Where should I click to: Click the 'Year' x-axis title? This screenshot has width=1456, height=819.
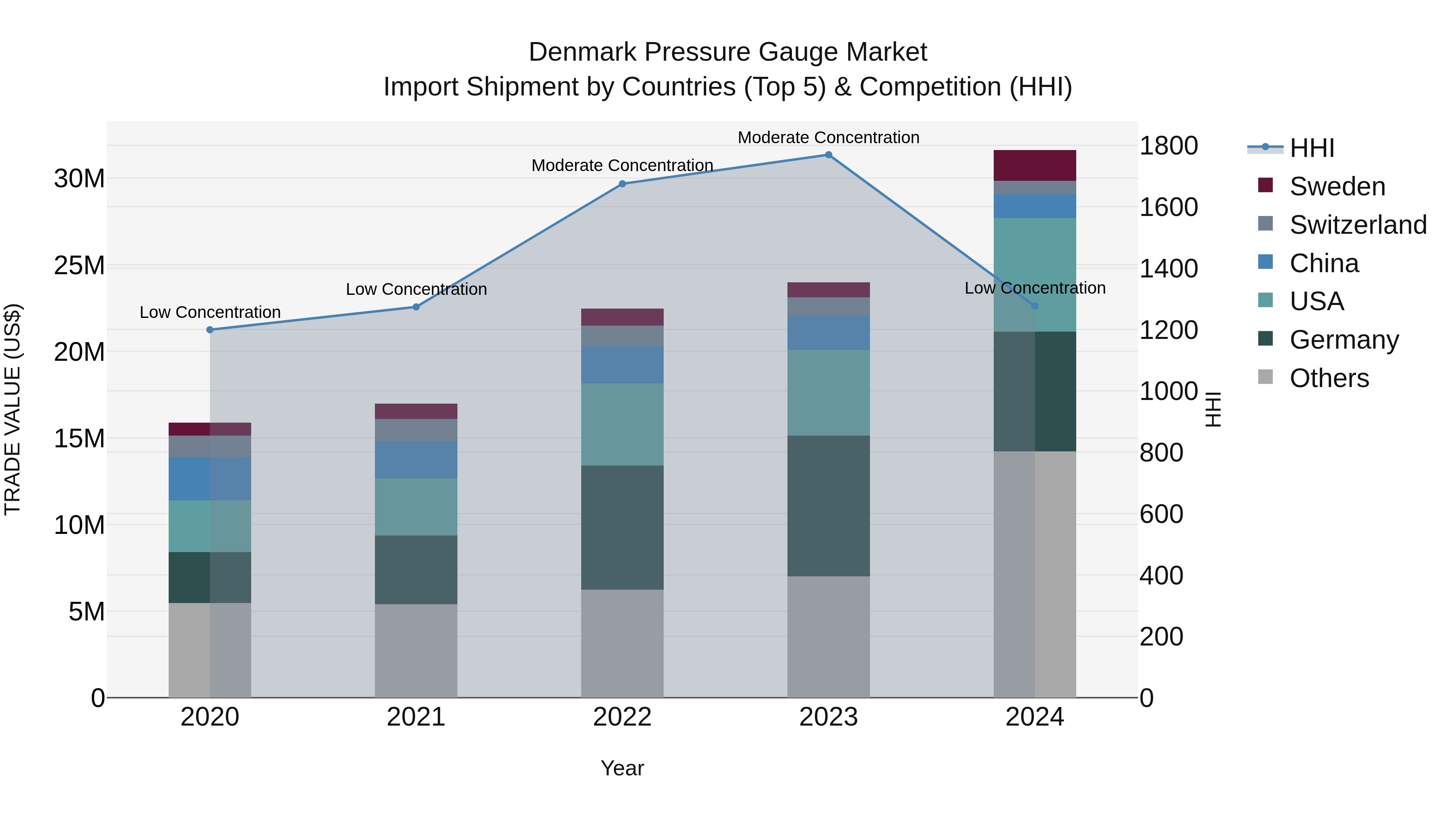coord(622,768)
